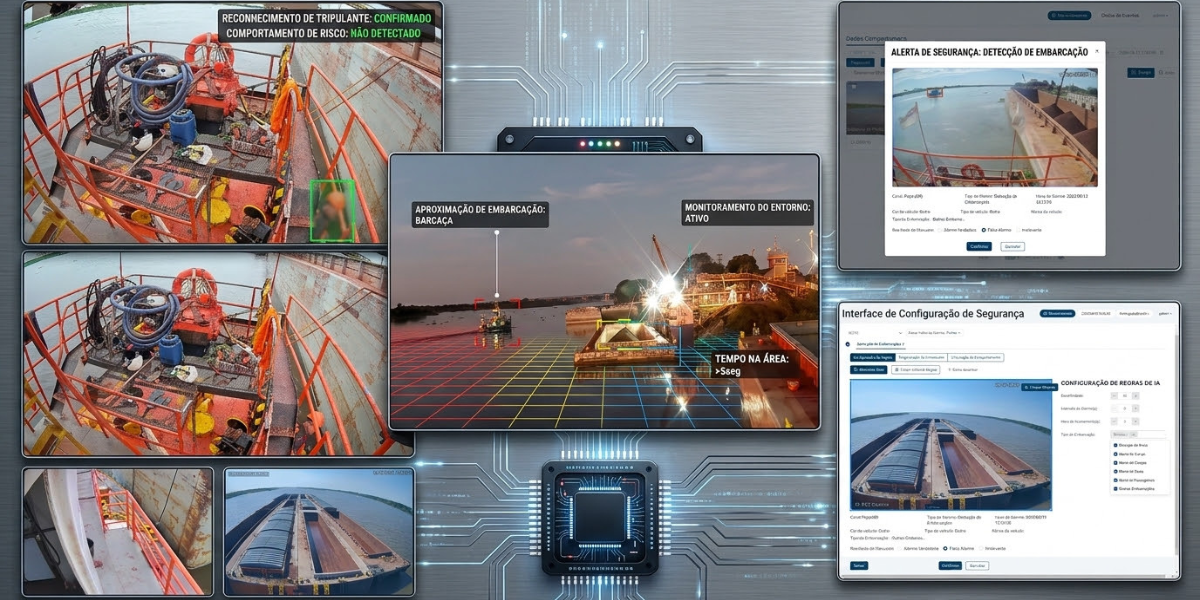Select Falso Alarme in the configuration interface
This screenshot has width=1200, height=600.
(x=946, y=548)
